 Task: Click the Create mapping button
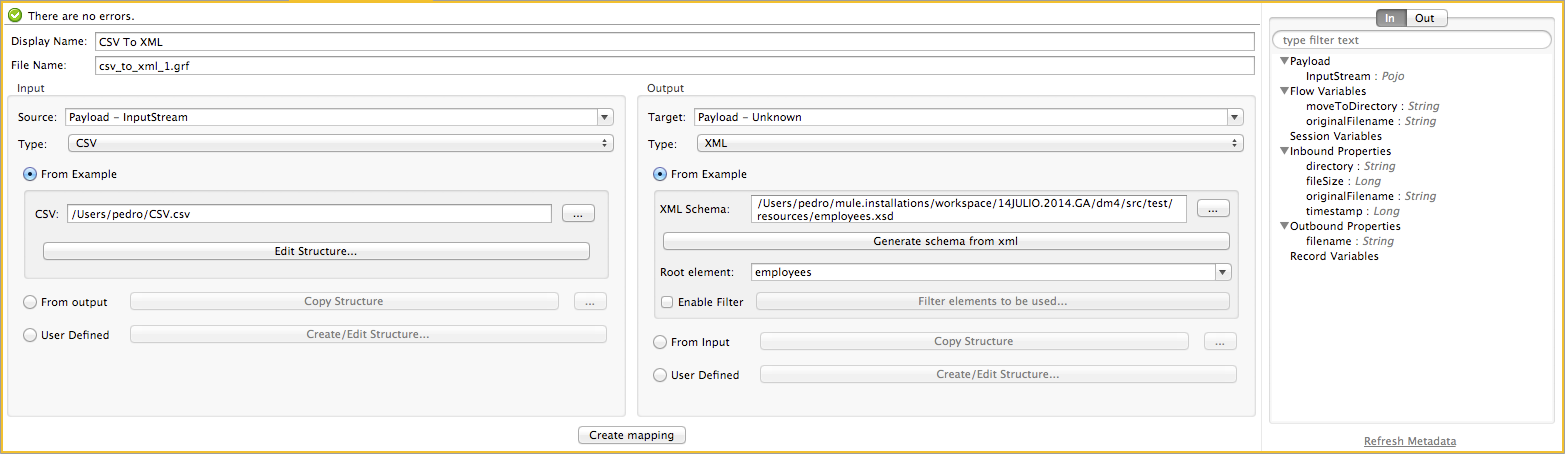632,435
